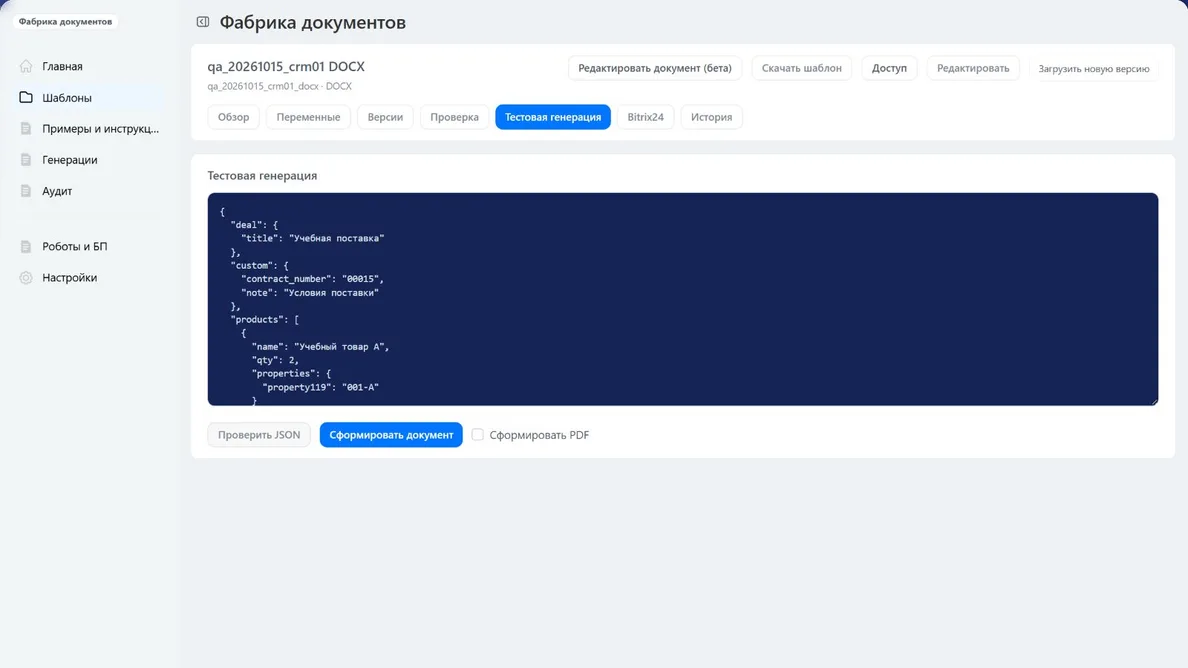Screen dimensions: 1188x668
Task: Click the Проверить JSON button
Action: [x=258, y=435]
